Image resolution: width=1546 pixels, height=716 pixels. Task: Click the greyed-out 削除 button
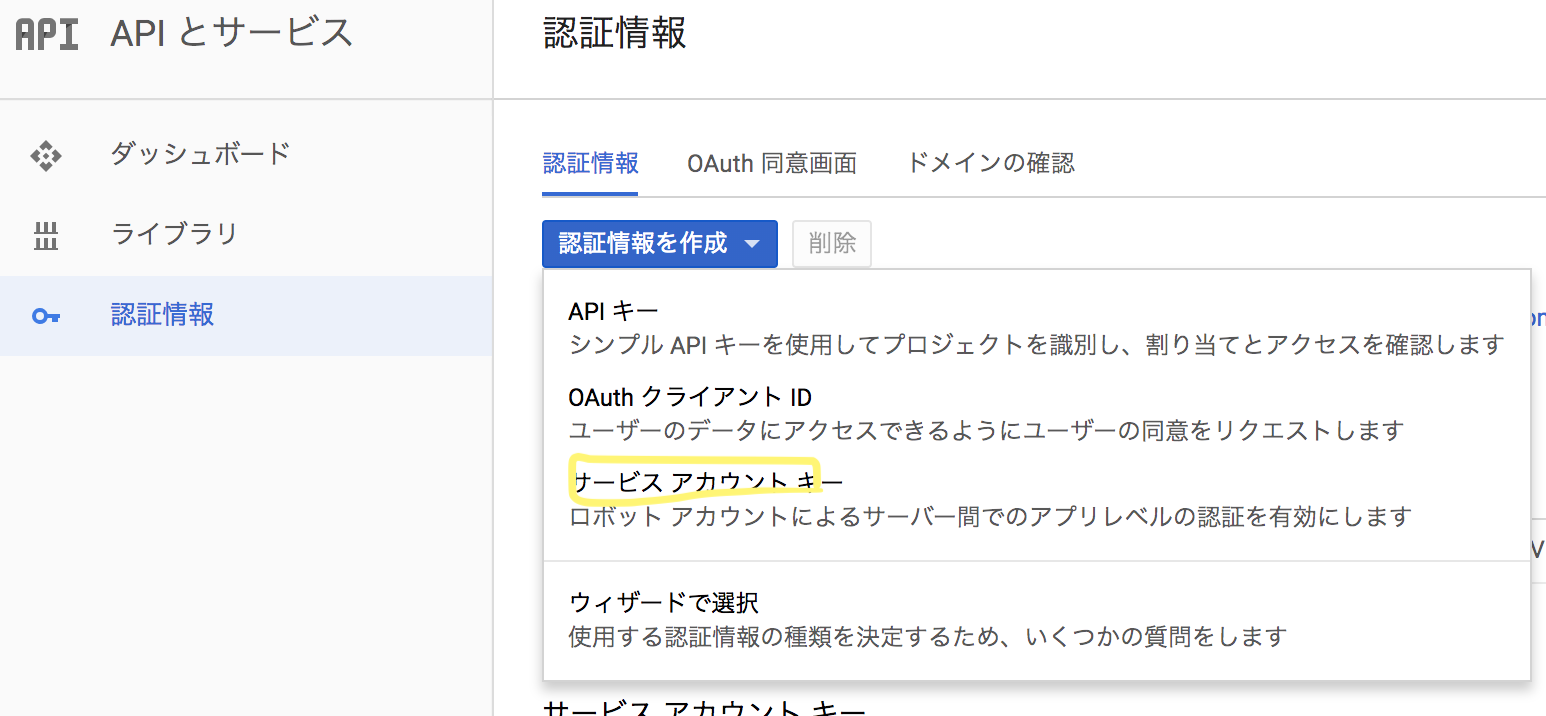click(x=832, y=244)
